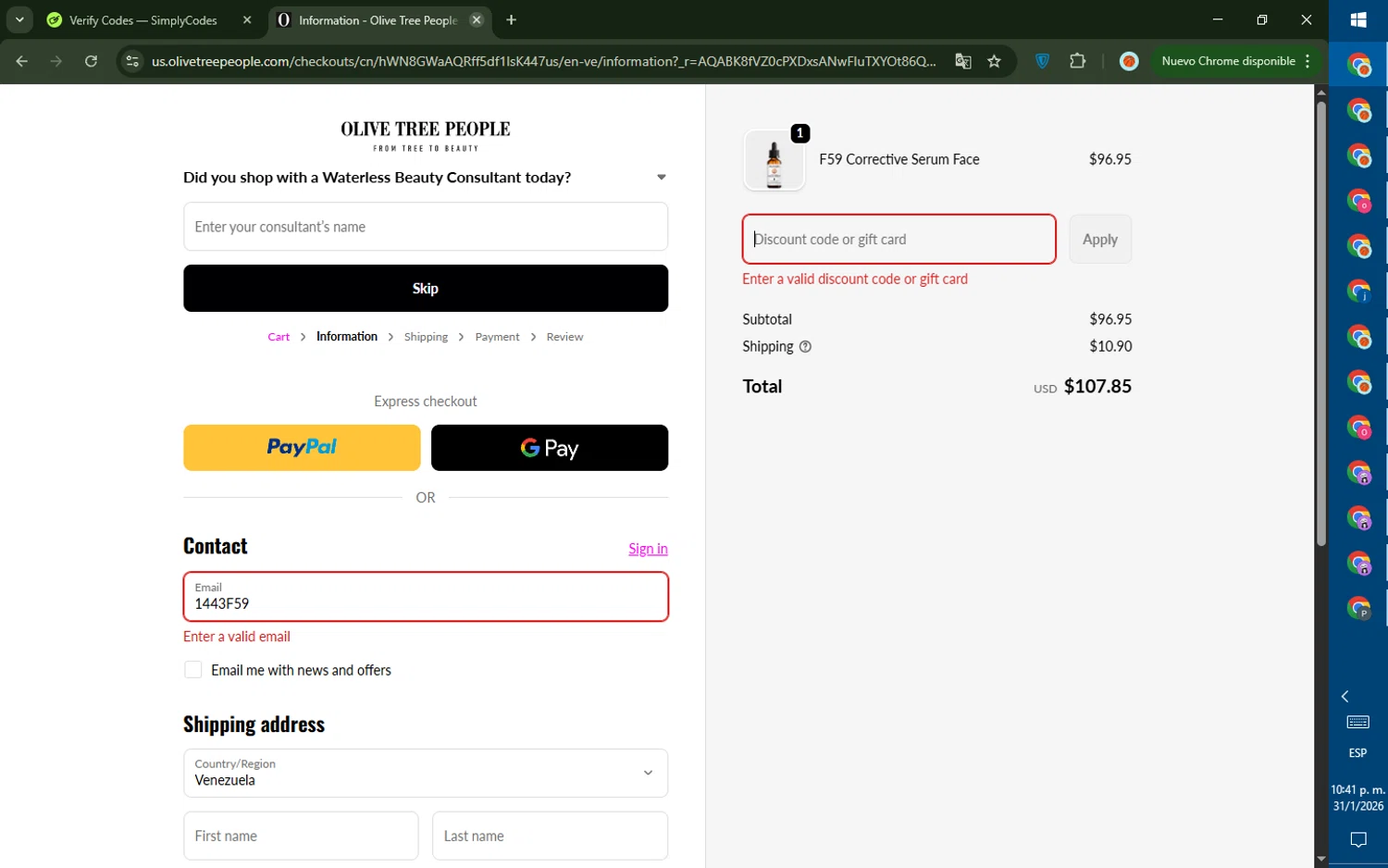Click the Last name field
This screenshot has height=868, width=1388.
[550, 836]
